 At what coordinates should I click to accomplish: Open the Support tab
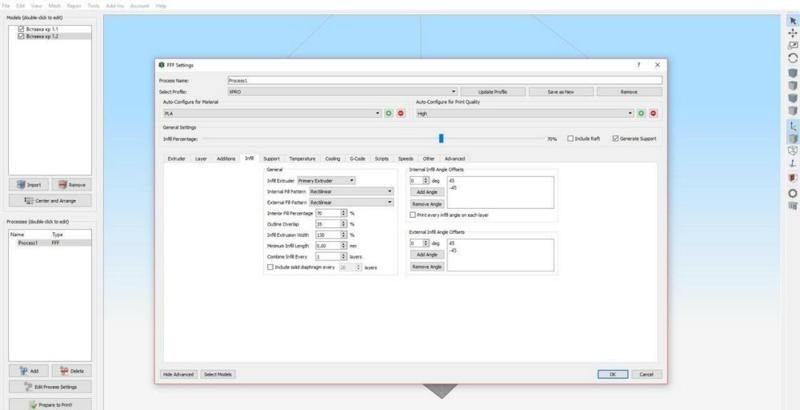point(271,158)
